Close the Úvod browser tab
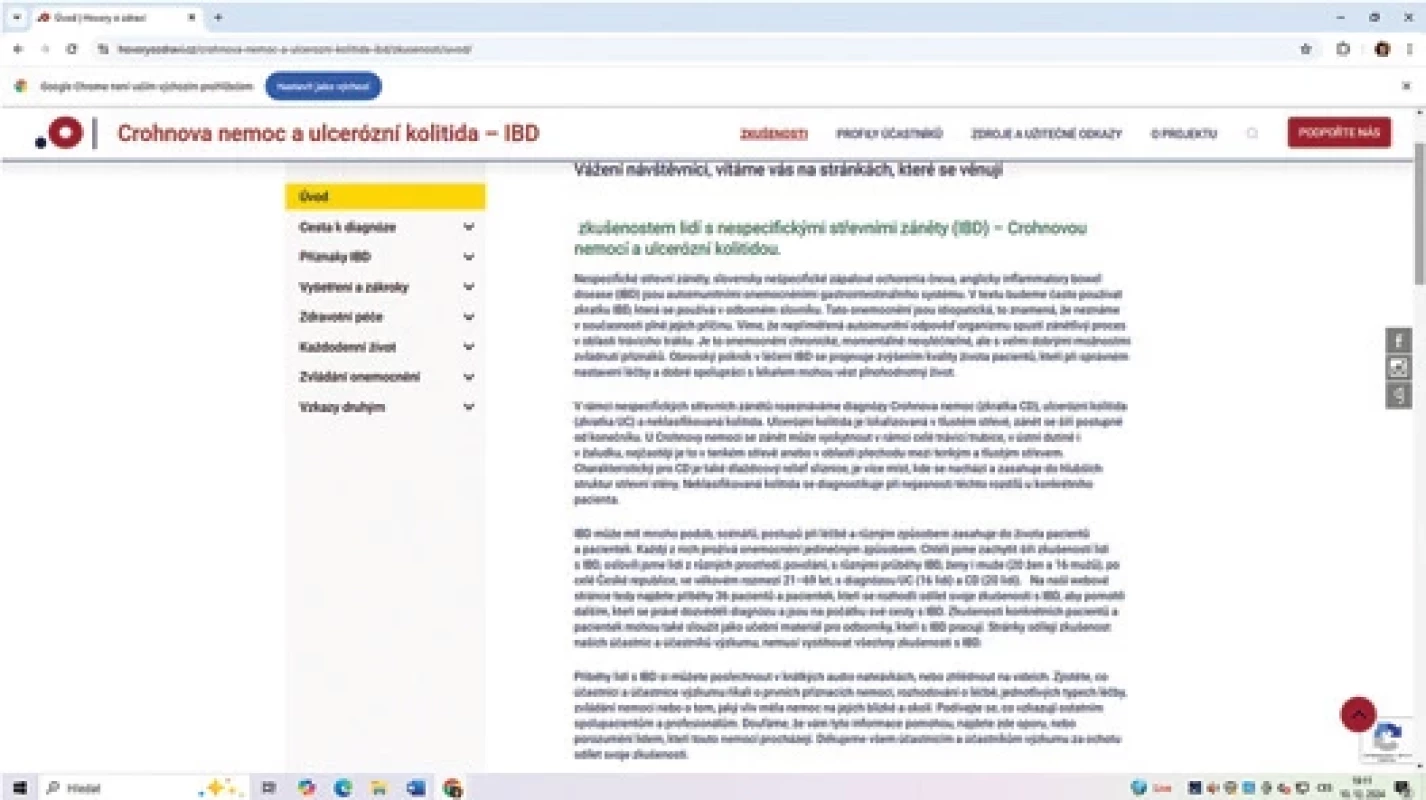1426x800 pixels. (191, 18)
